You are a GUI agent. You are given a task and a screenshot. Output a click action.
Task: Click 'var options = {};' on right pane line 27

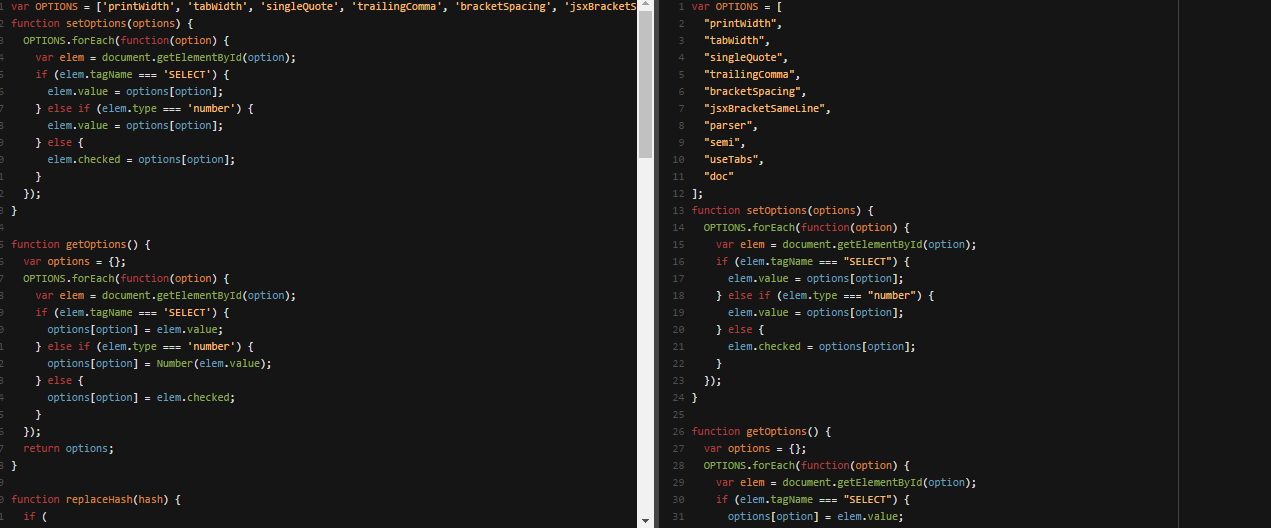click(x=755, y=448)
